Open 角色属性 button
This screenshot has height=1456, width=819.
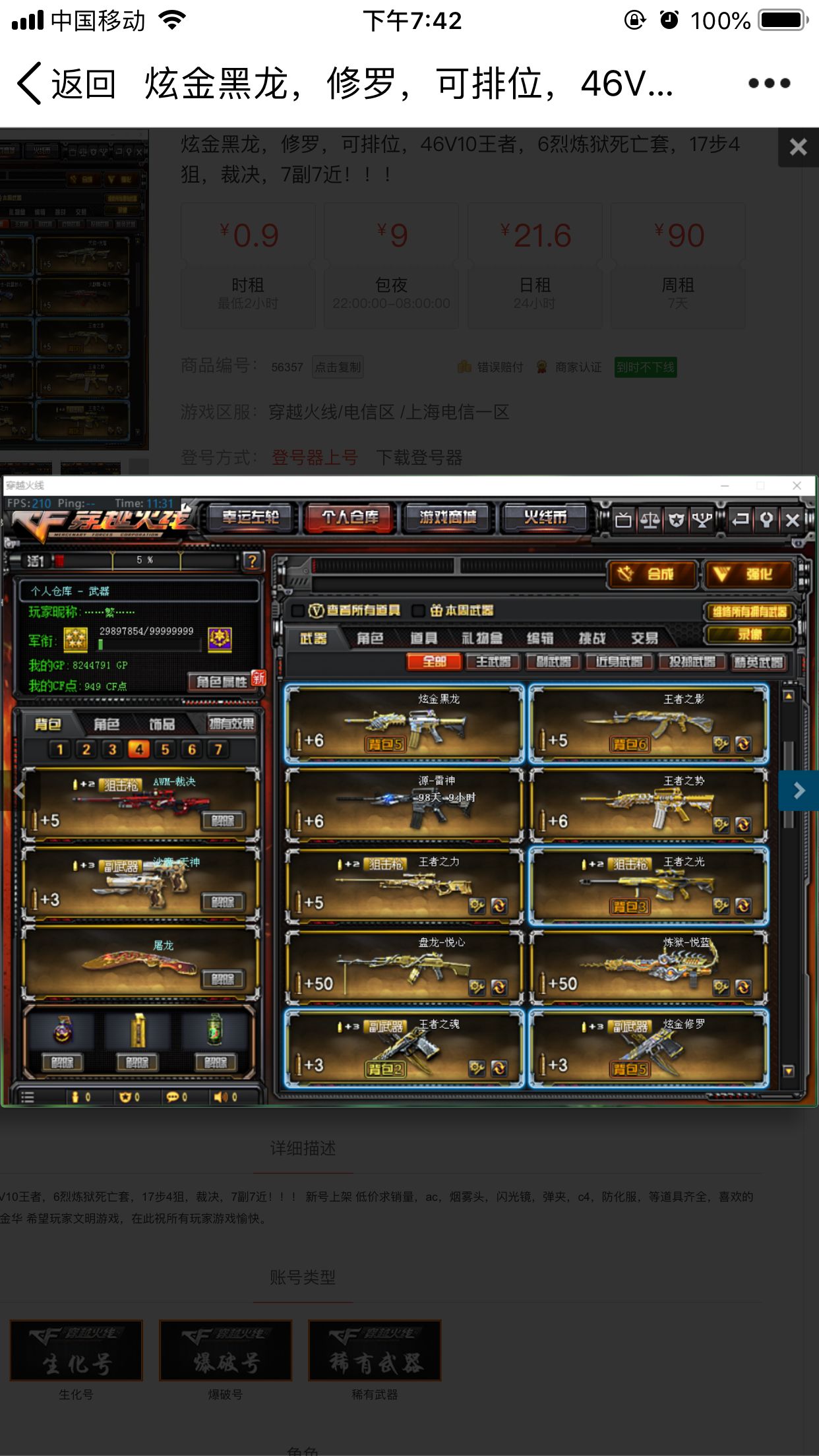pyautogui.click(x=222, y=681)
